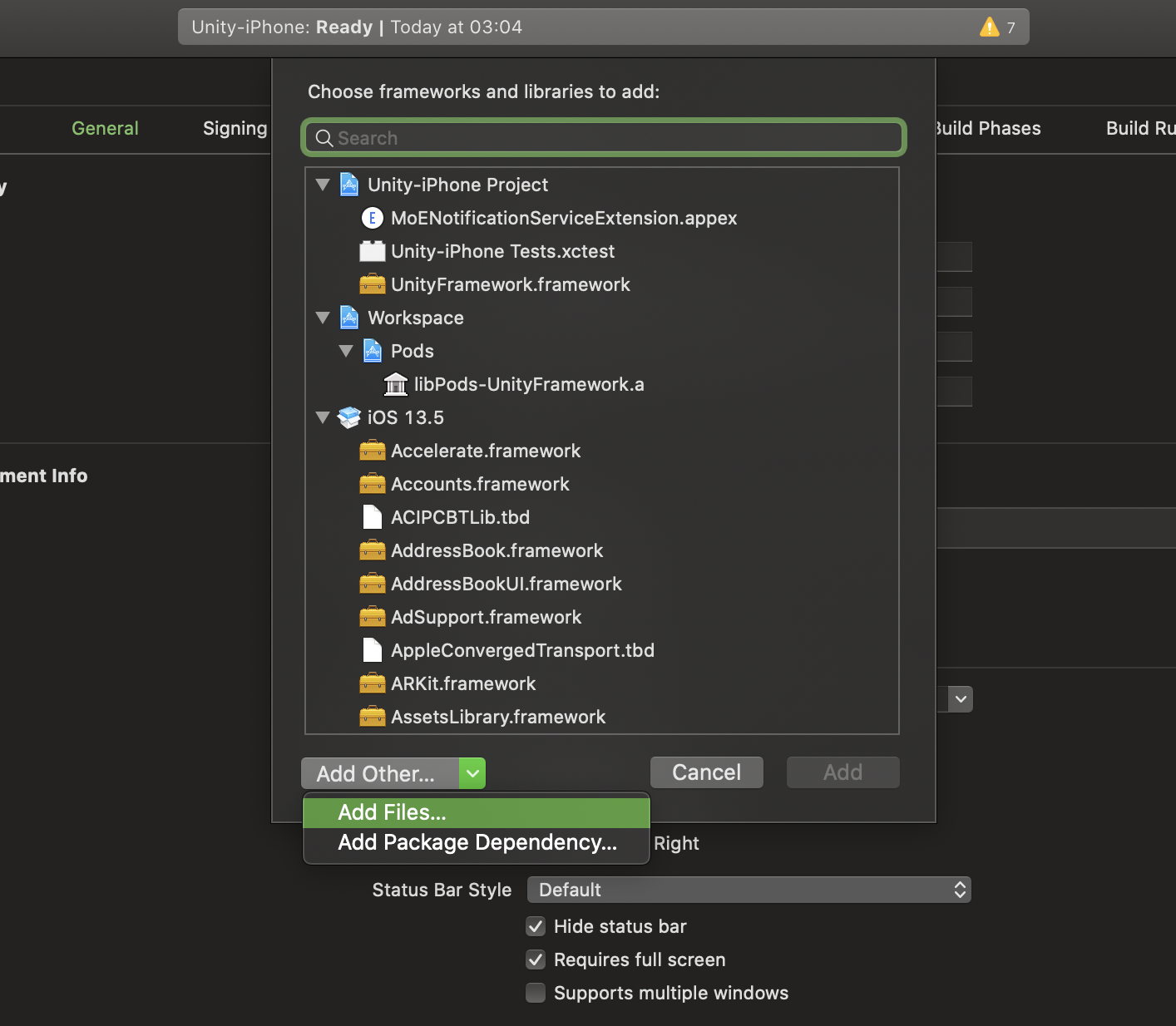The height and width of the screenshot is (1026, 1176).
Task: Click the Unity-iPhone Project blueprint icon
Action: 349,185
